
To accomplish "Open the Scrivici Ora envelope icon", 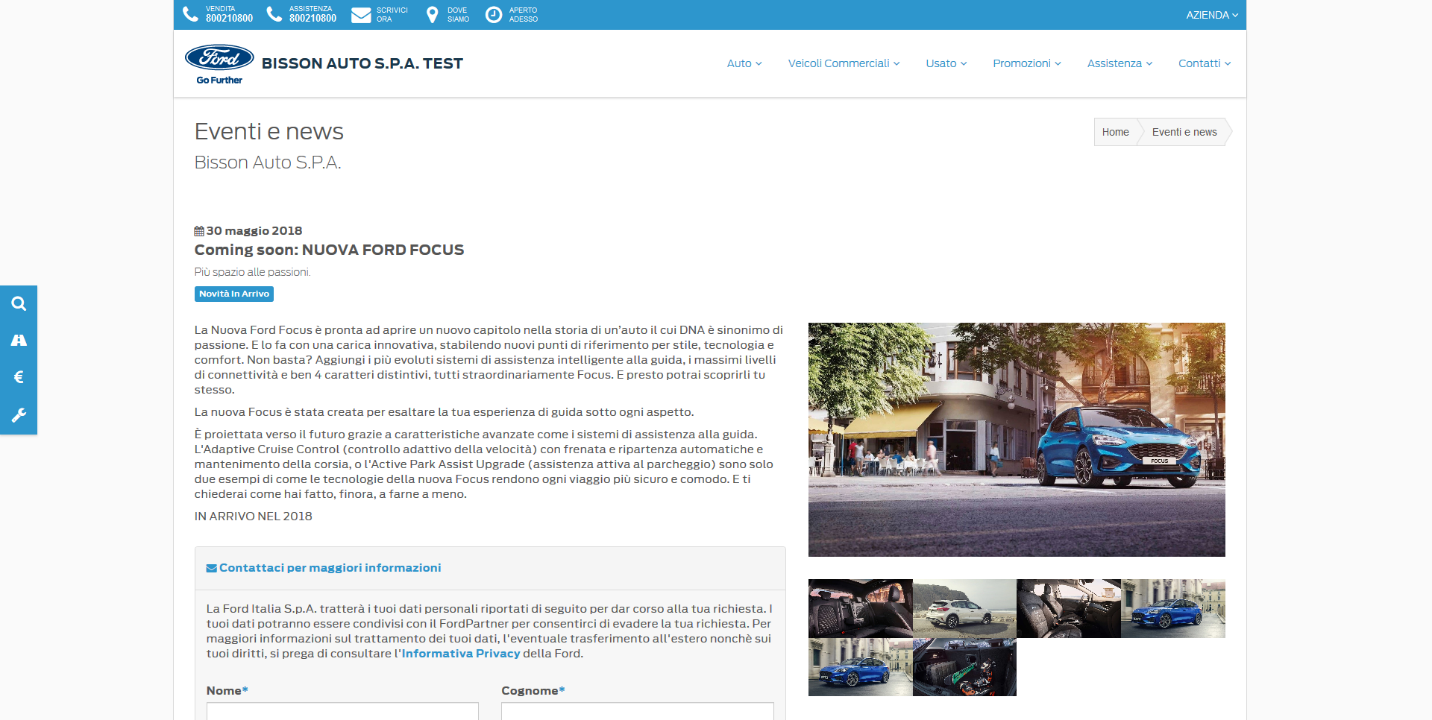I will (x=360, y=15).
